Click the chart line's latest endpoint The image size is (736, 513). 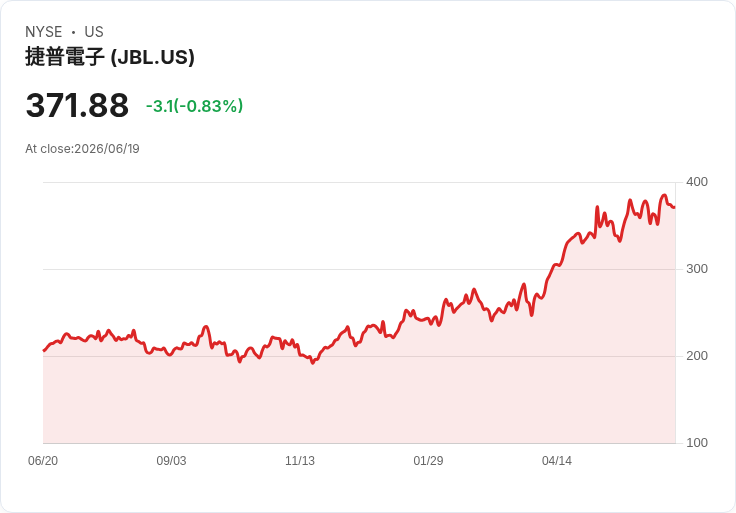click(x=675, y=207)
